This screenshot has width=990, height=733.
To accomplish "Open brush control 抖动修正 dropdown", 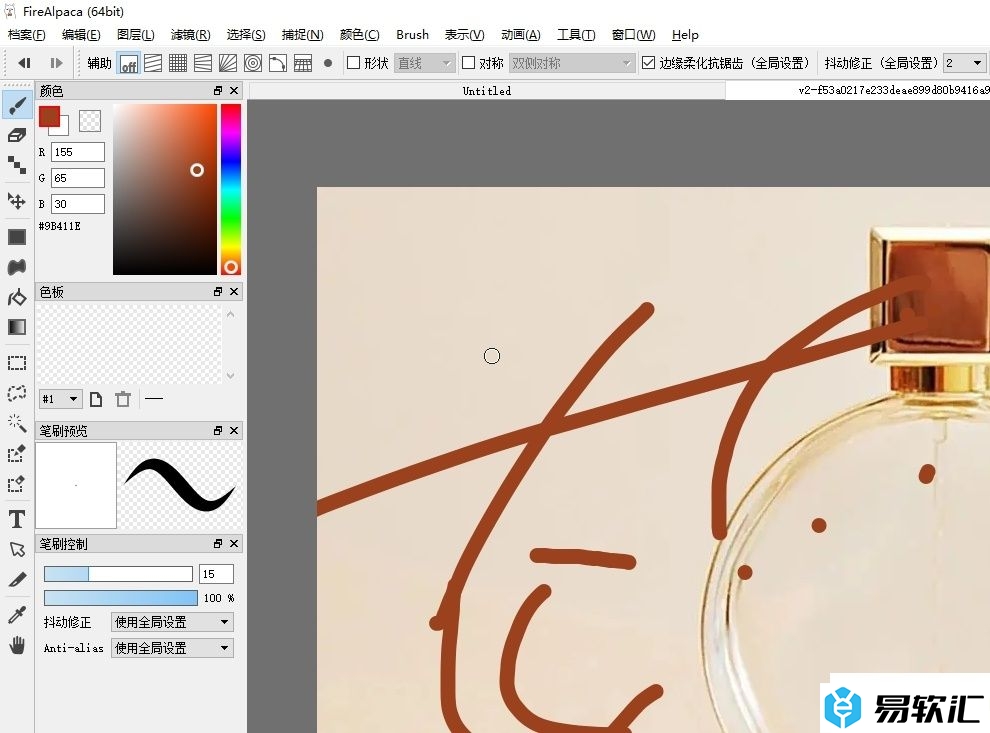I will [x=172, y=623].
